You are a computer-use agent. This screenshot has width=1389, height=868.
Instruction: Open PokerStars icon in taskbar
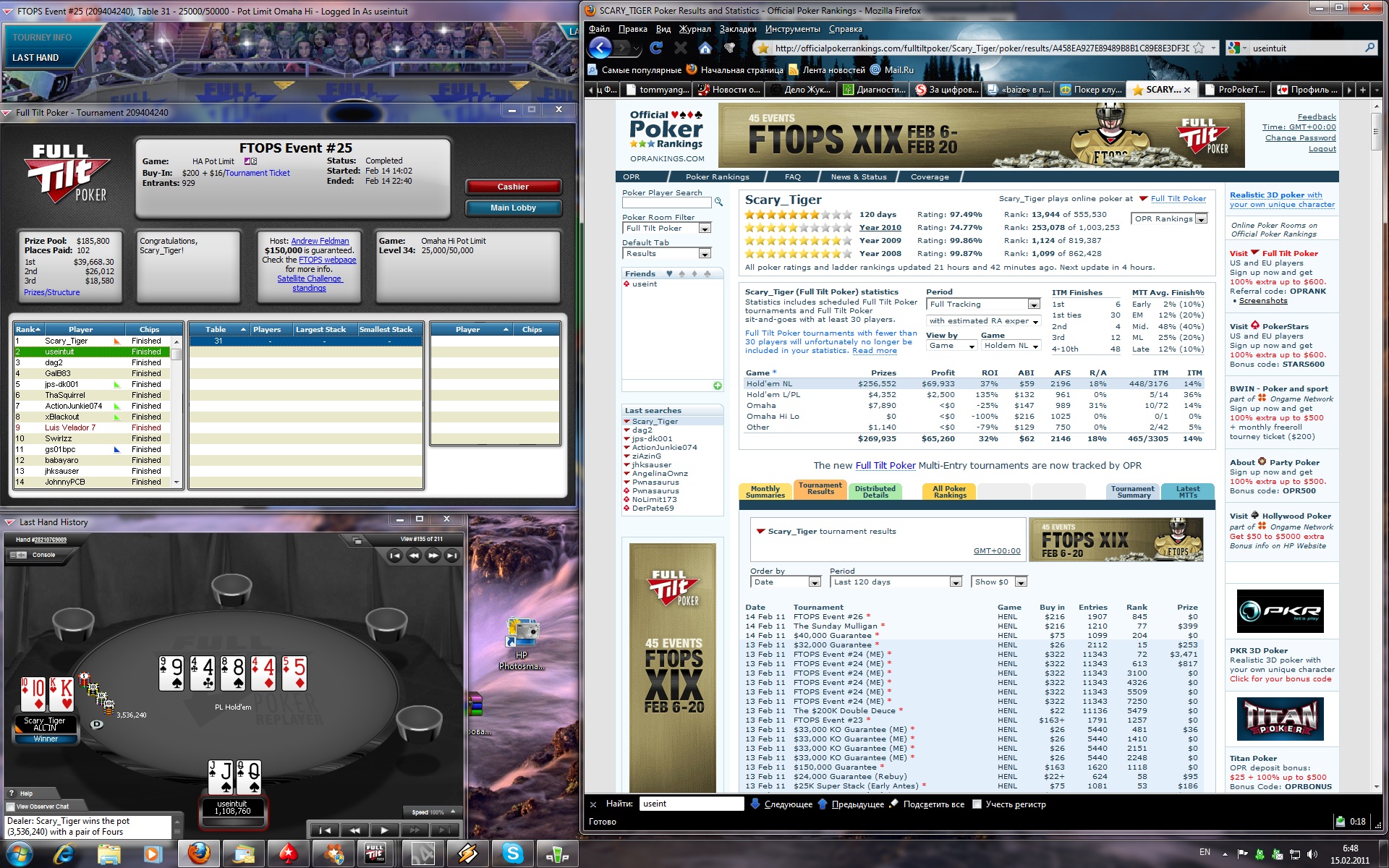(x=289, y=854)
